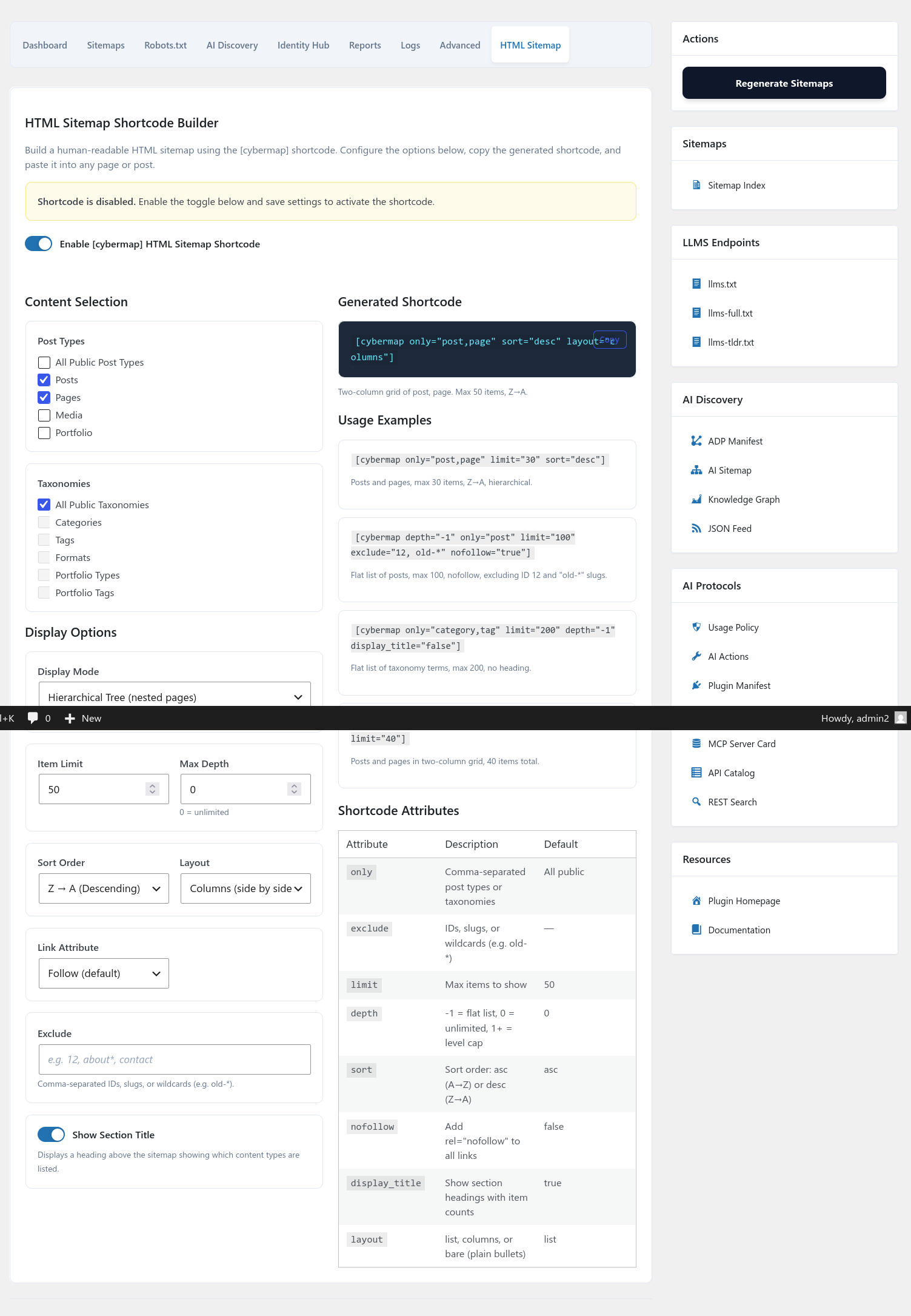Click the Exclude input field
911x1316 pixels.
pos(175,1059)
